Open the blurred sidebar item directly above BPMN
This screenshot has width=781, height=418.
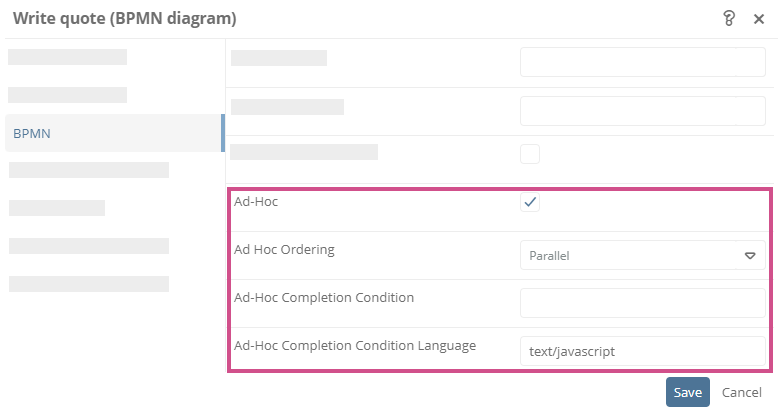pos(67,95)
